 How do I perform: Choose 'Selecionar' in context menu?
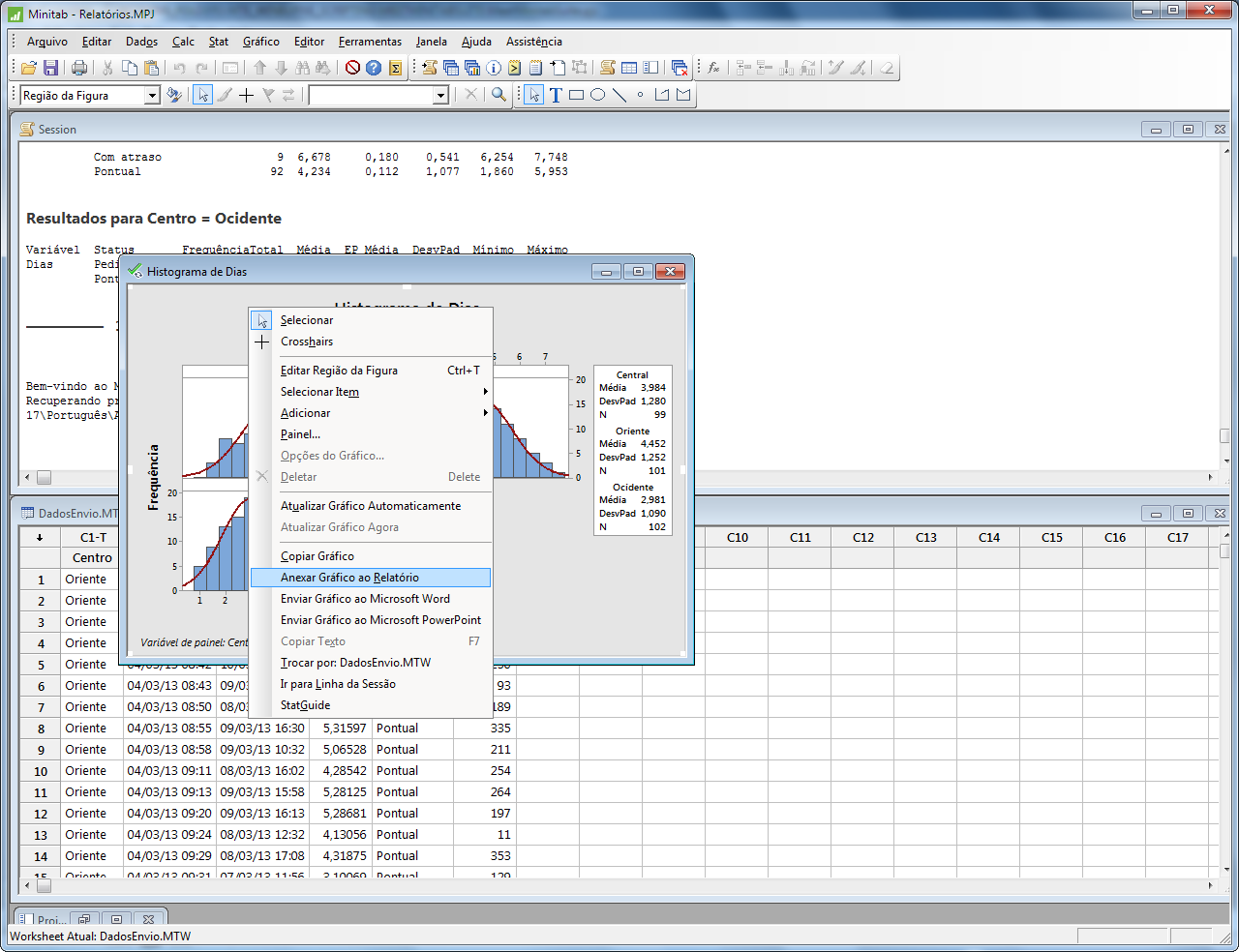(x=371, y=320)
